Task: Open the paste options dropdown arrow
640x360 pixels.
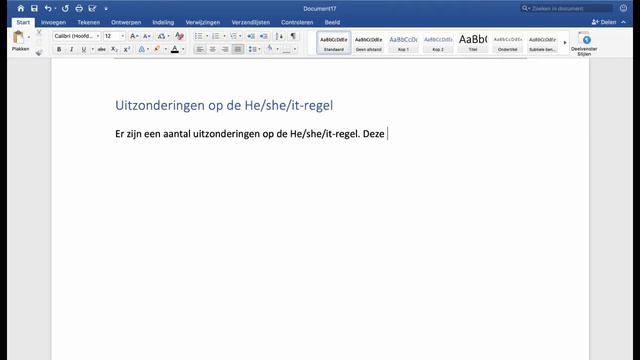Action: pos(29,38)
